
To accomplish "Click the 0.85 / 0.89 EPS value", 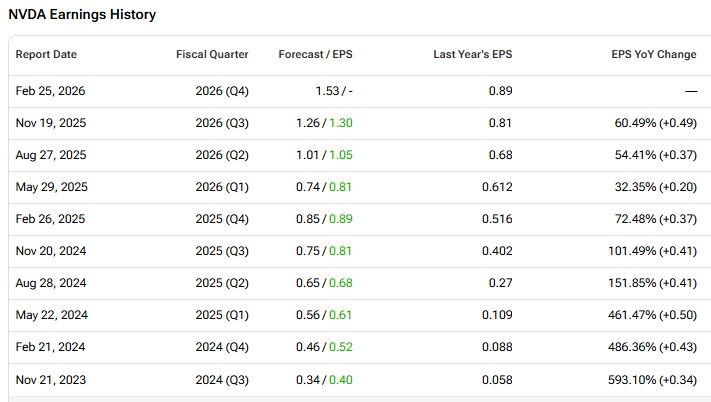I will pyautogui.click(x=325, y=219).
